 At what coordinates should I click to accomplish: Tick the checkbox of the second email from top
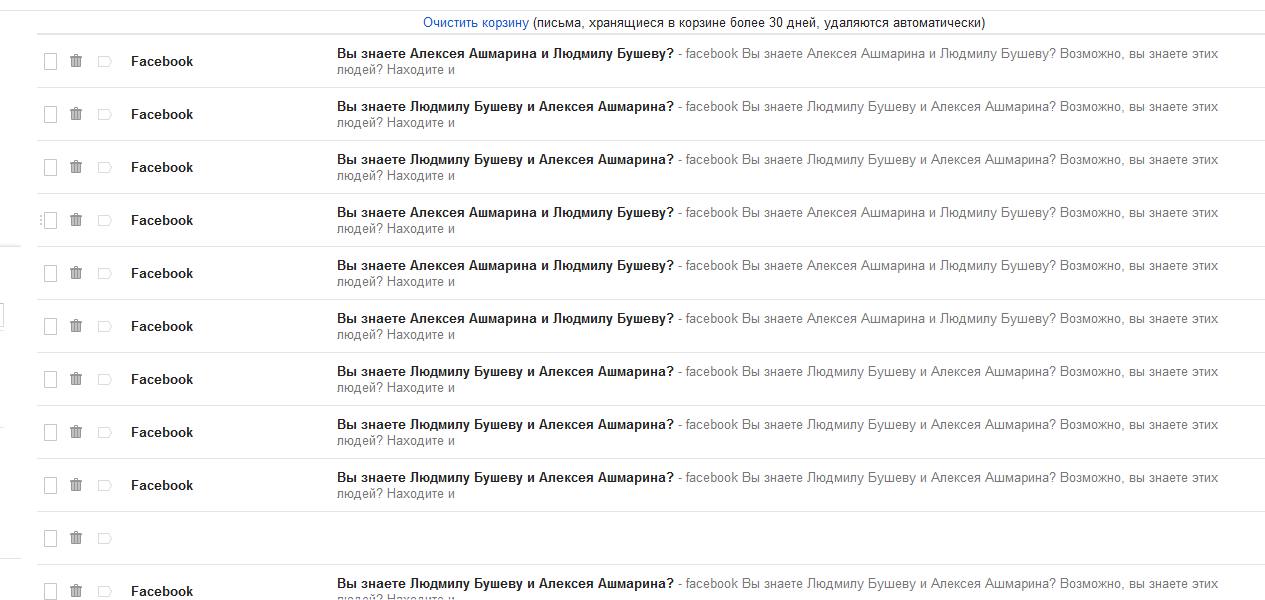tap(50, 114)
